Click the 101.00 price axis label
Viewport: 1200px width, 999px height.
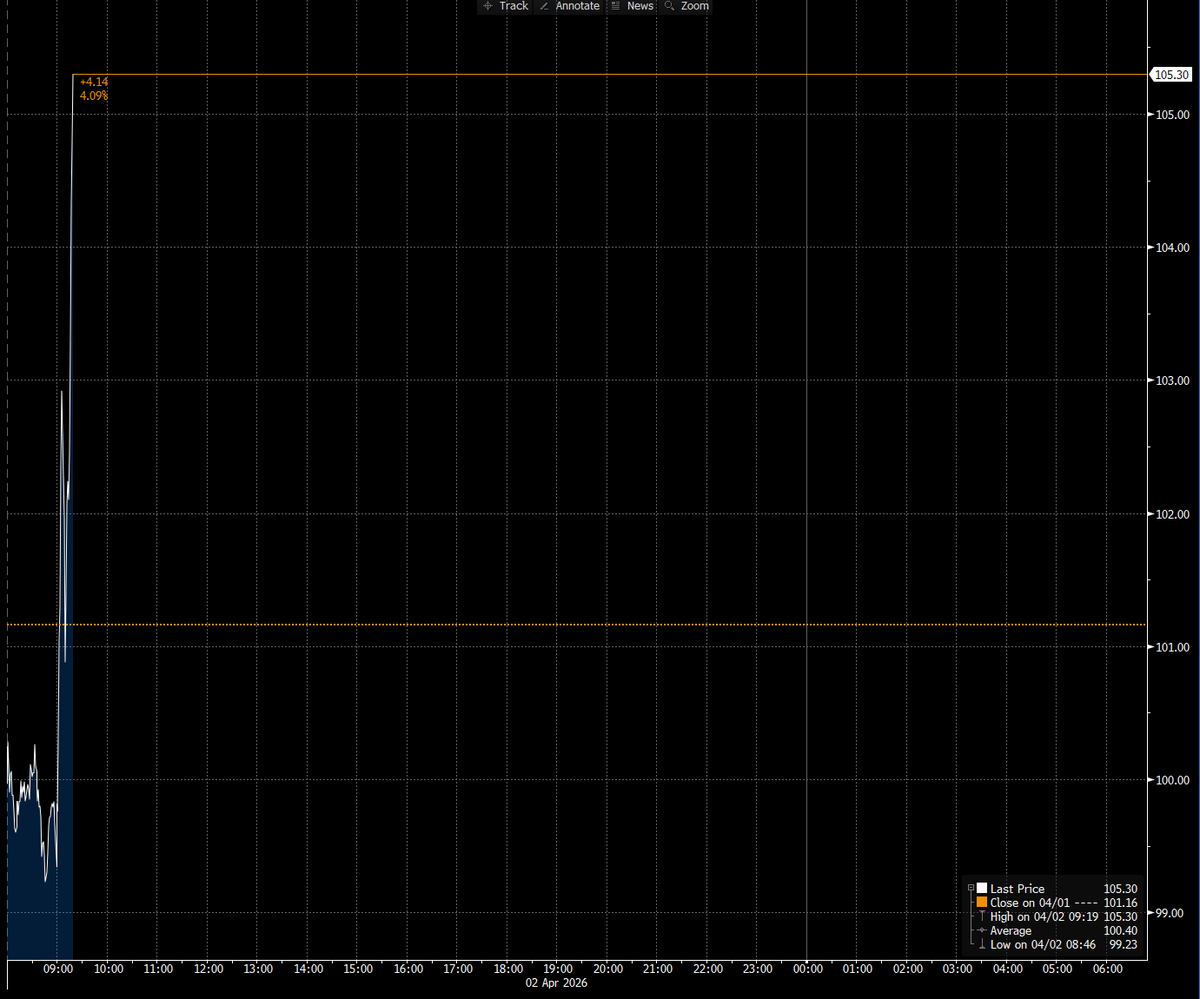1173,646
